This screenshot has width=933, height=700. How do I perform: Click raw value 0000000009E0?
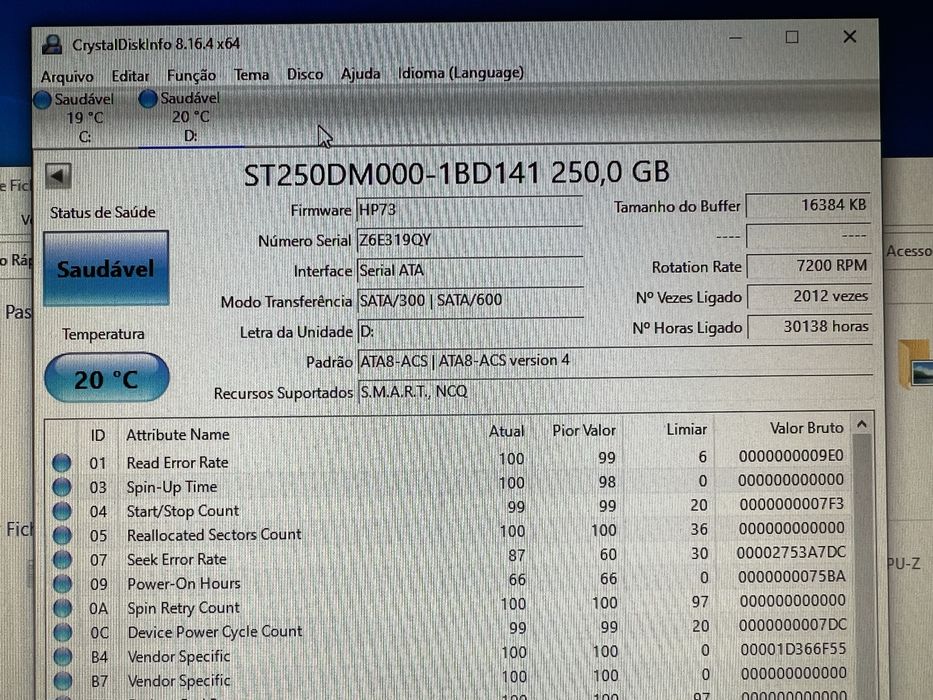point(791,456)
